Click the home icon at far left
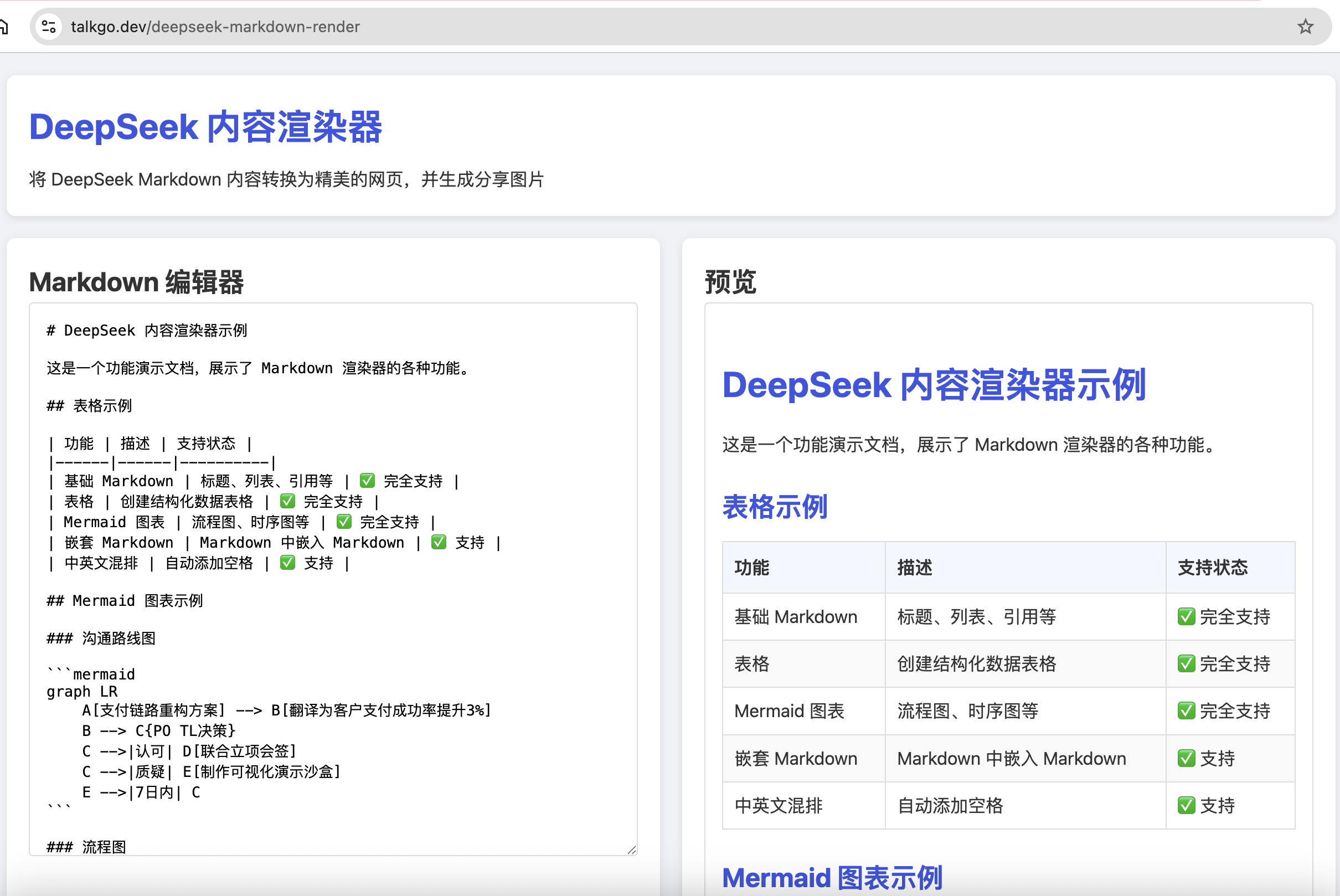This screenshot has width=1340, height=896. coord(3,27)
